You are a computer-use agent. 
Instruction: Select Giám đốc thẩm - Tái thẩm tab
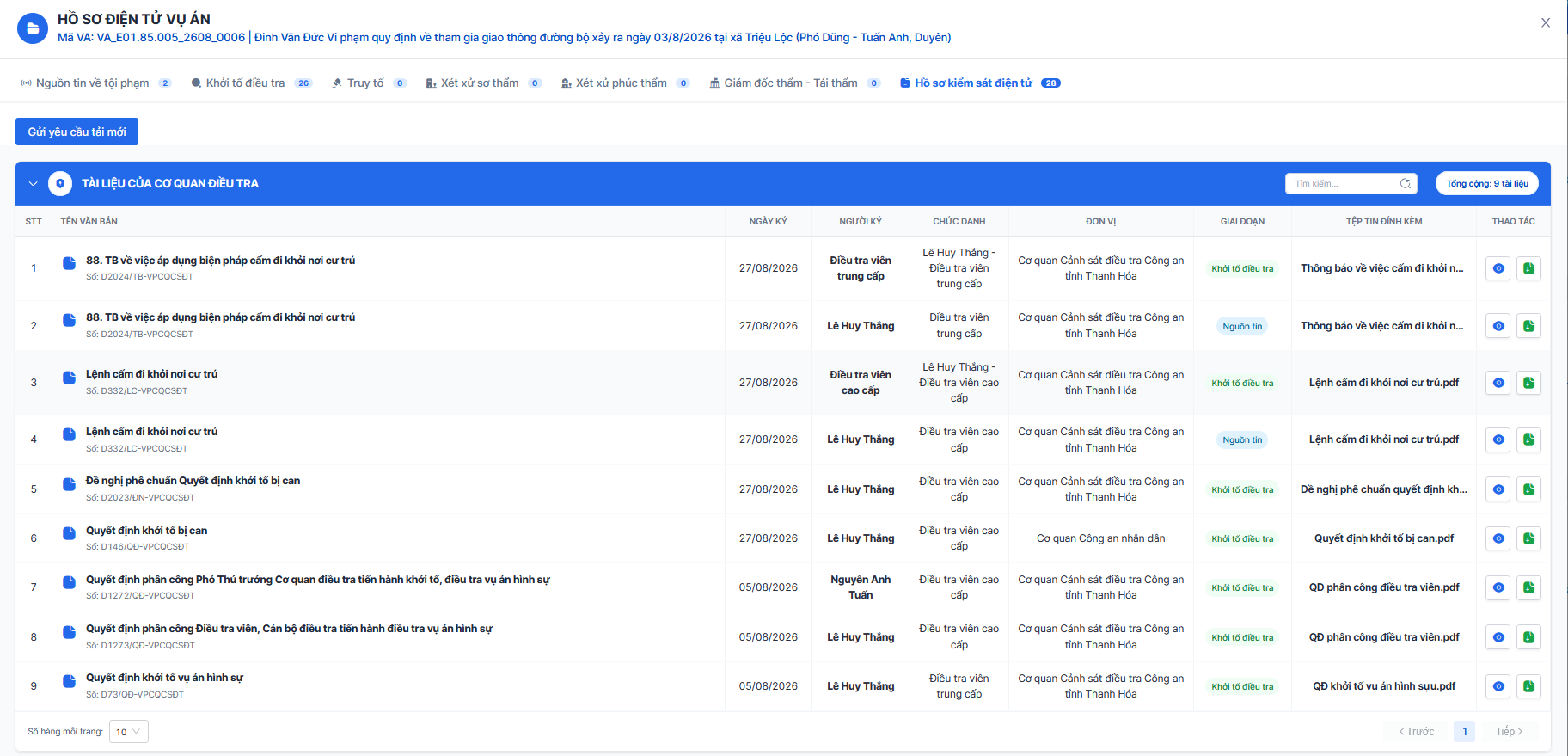pyautogui.click(x=794, y=83)
